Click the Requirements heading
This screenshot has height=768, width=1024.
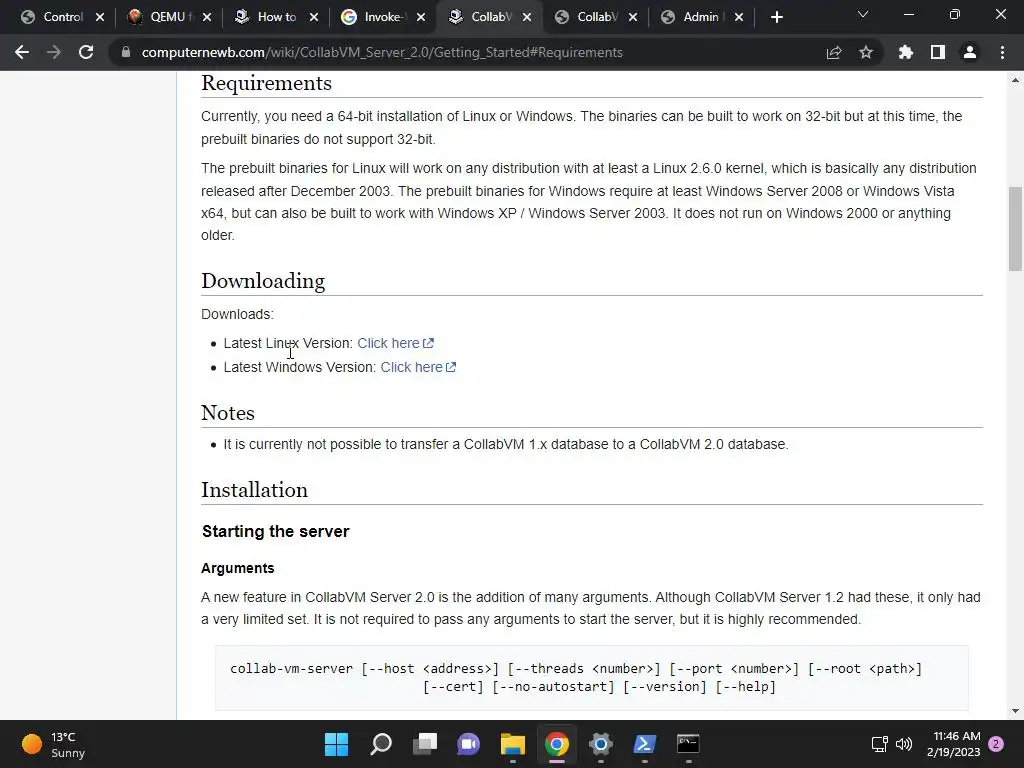[x=266, y=83]
